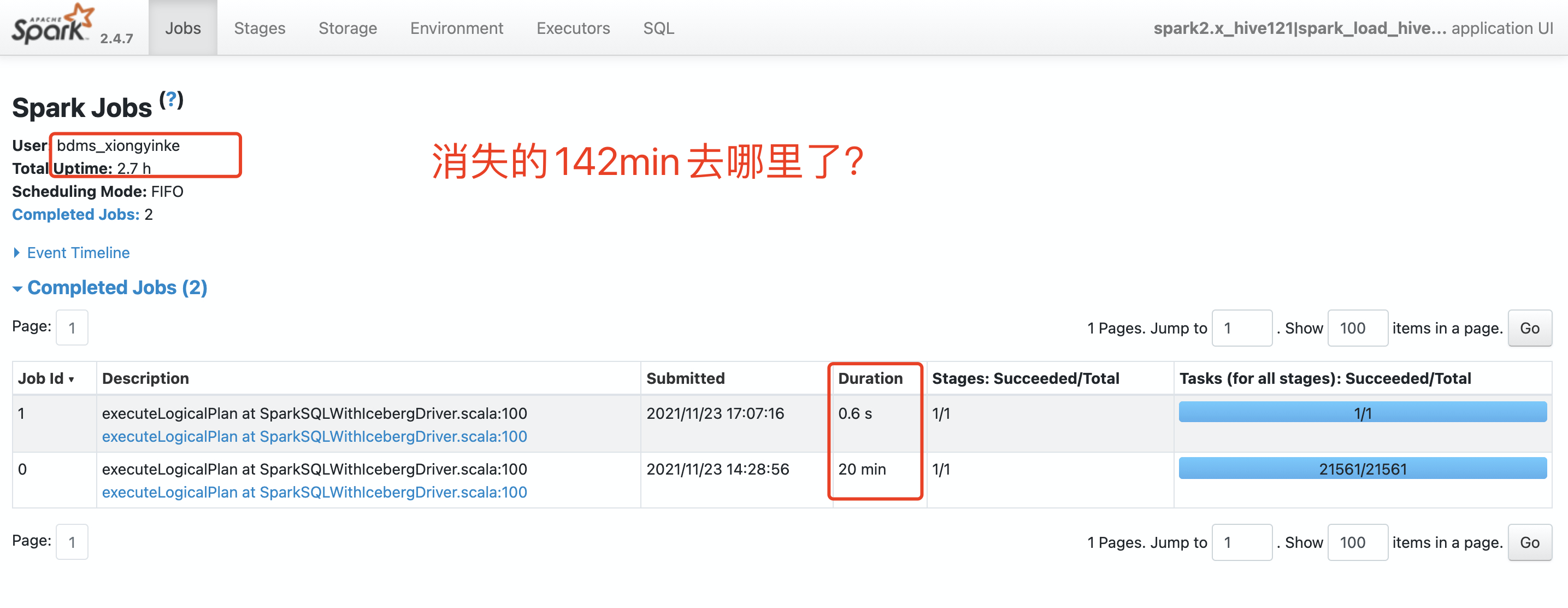Switch to the Stages tab
Screen dimensions: 1568x608
click(260, 28)
